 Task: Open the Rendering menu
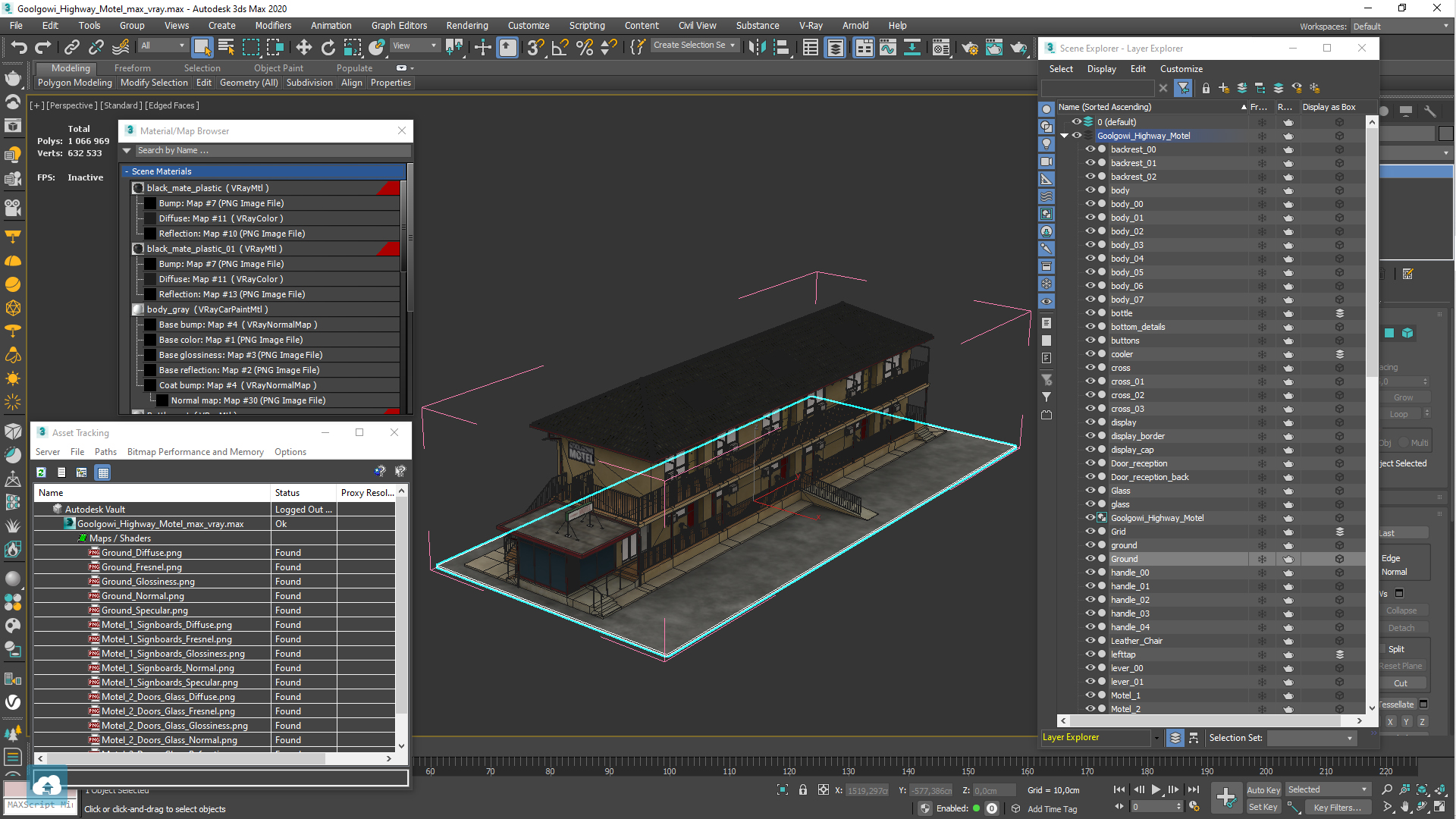pos(466,25)
